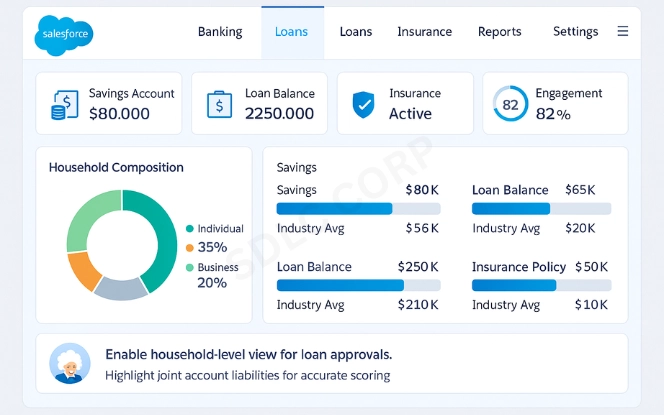The height and width of the screenshot is (415, 664).
Task: Click the advisor avatar in the recommendation banner
Action: 70,363
